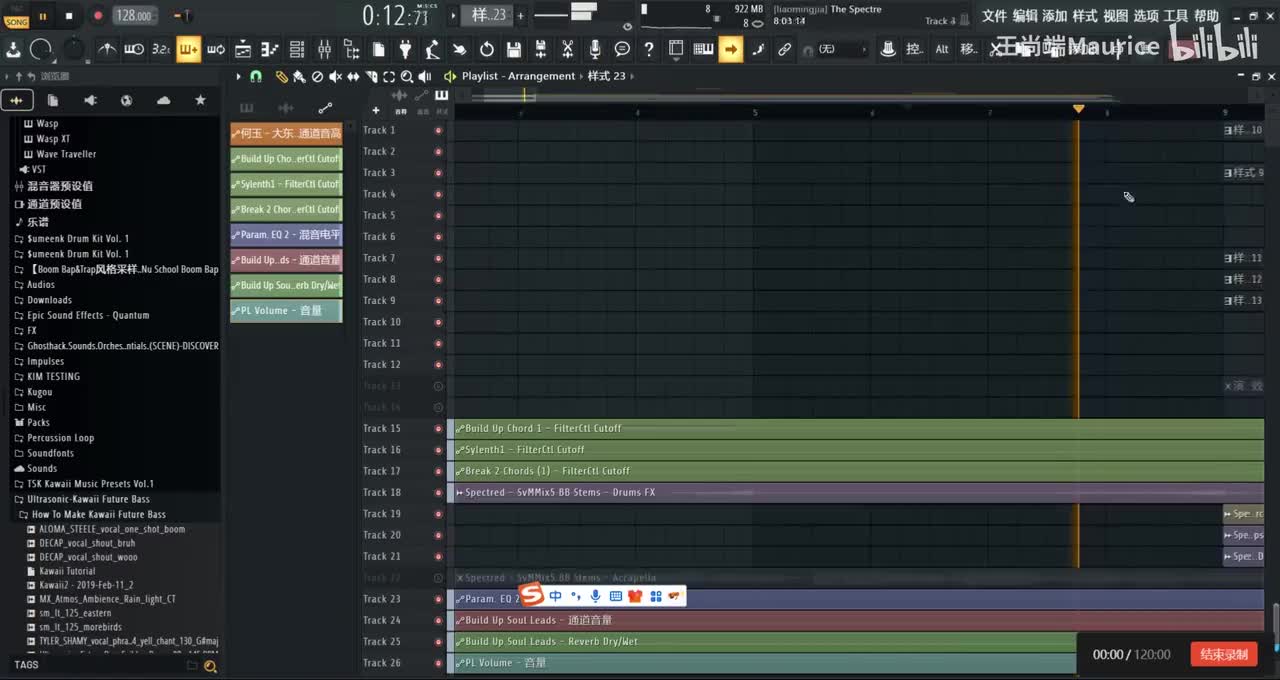Image resolution: width=1280 pixels, height=680 pixels.
Task: Select the playlist zoom magnifier tool
Action: coord(407,76)
